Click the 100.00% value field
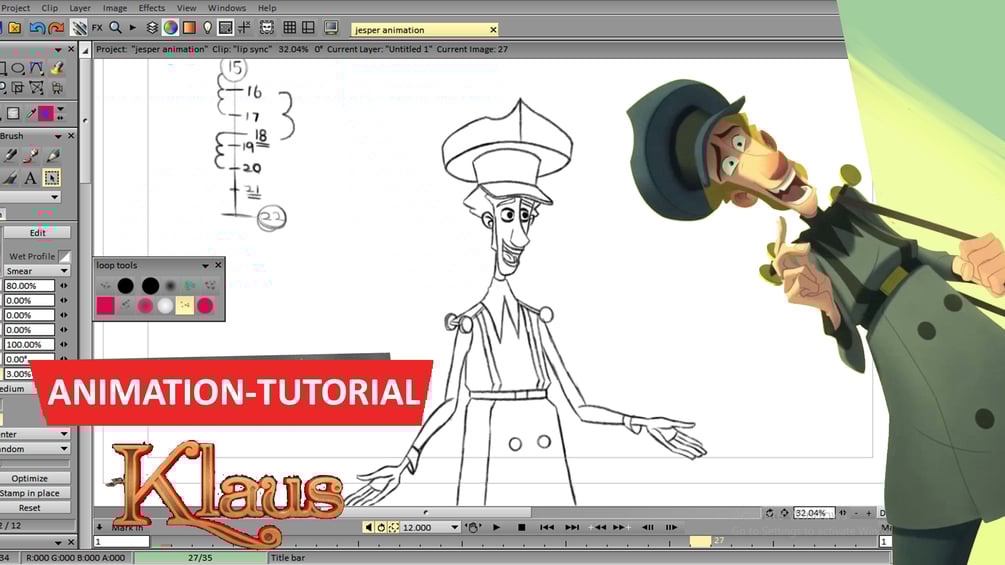 29,345
